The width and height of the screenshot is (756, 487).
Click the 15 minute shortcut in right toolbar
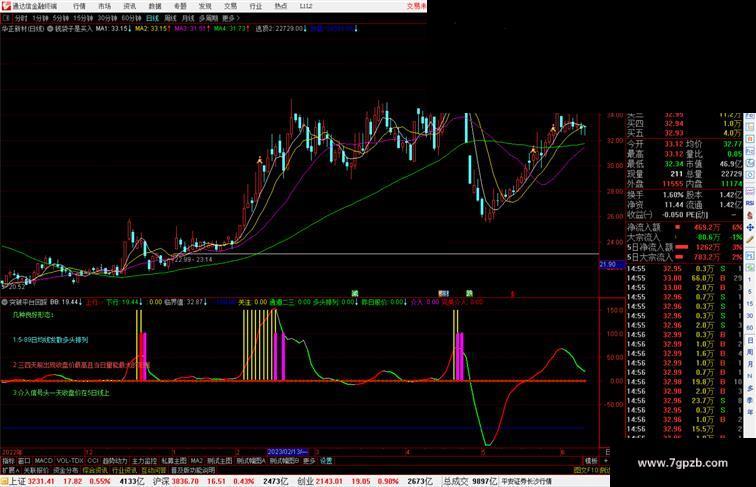(750, 304)
